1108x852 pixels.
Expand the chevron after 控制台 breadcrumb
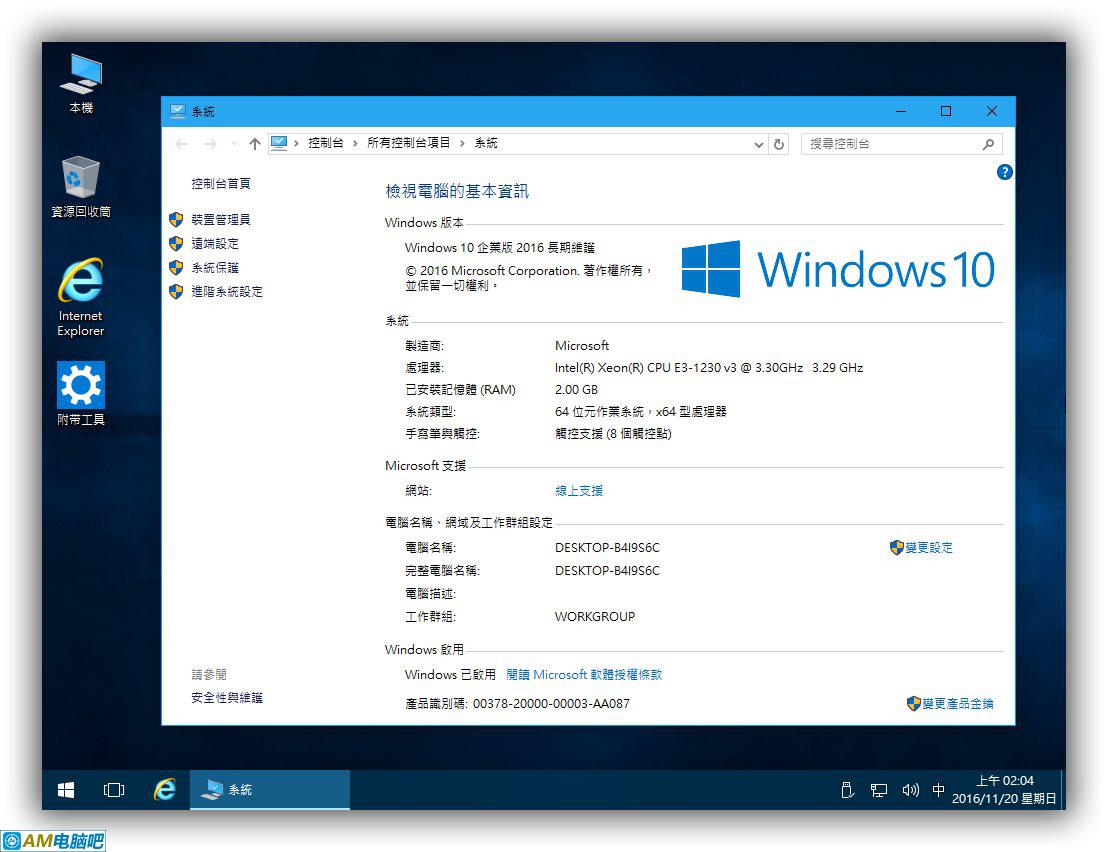[x=355, y=143]
